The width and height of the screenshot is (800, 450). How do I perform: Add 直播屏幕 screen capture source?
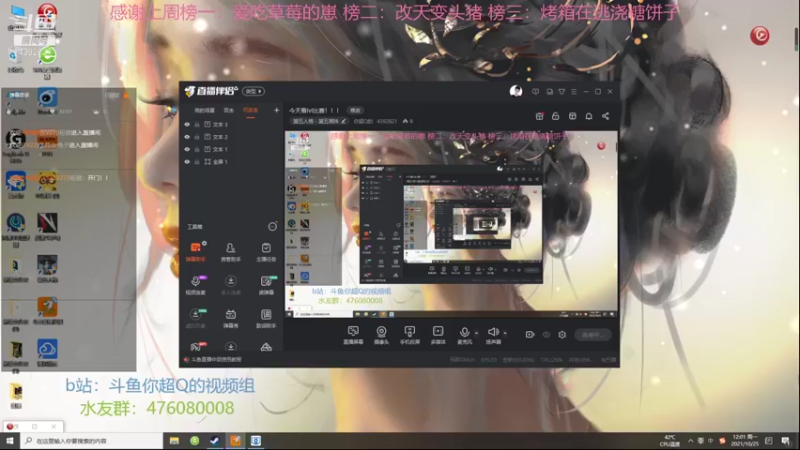(353, 335)
